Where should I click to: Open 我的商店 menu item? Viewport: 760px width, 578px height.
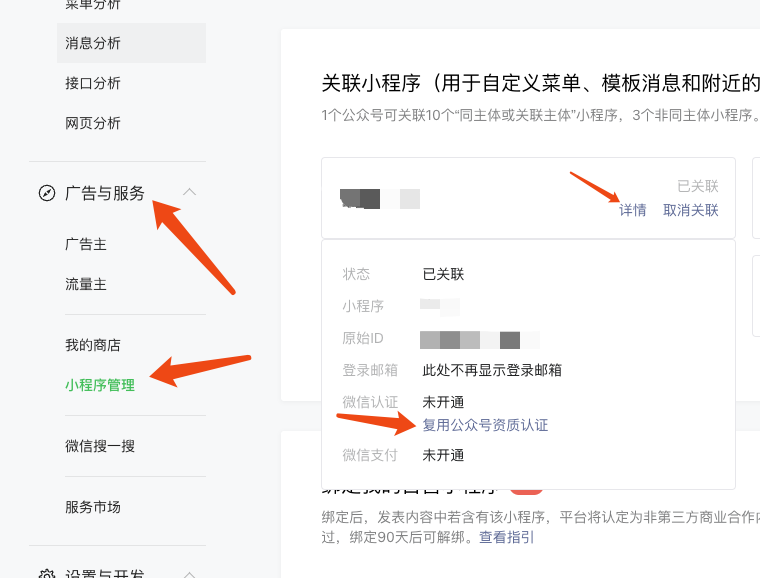(x=93, y=345)
